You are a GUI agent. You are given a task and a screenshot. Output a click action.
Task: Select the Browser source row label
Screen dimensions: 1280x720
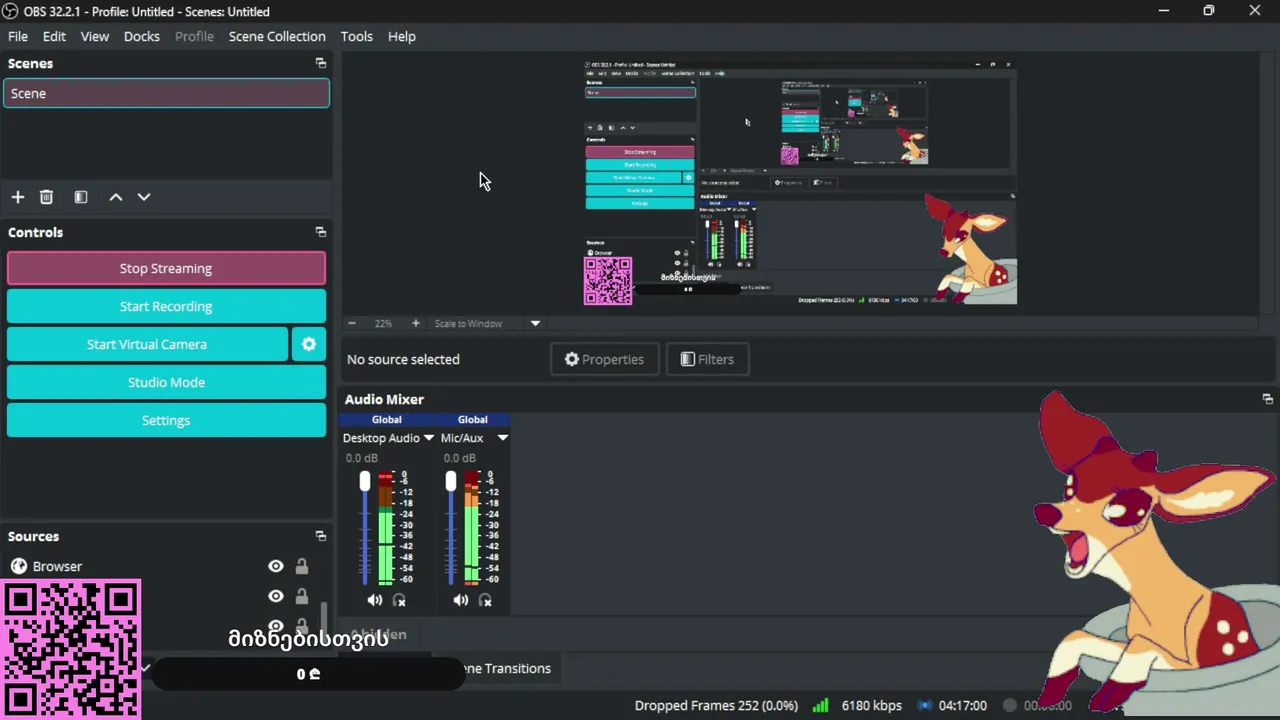[57, 566]
